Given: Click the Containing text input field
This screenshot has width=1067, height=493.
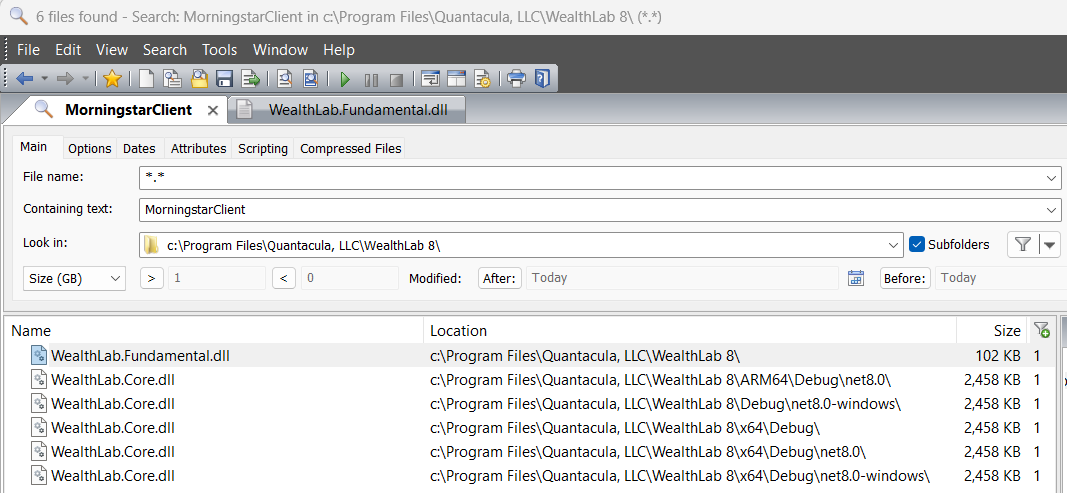Looking at the screenshot, I should pos(590,210).
